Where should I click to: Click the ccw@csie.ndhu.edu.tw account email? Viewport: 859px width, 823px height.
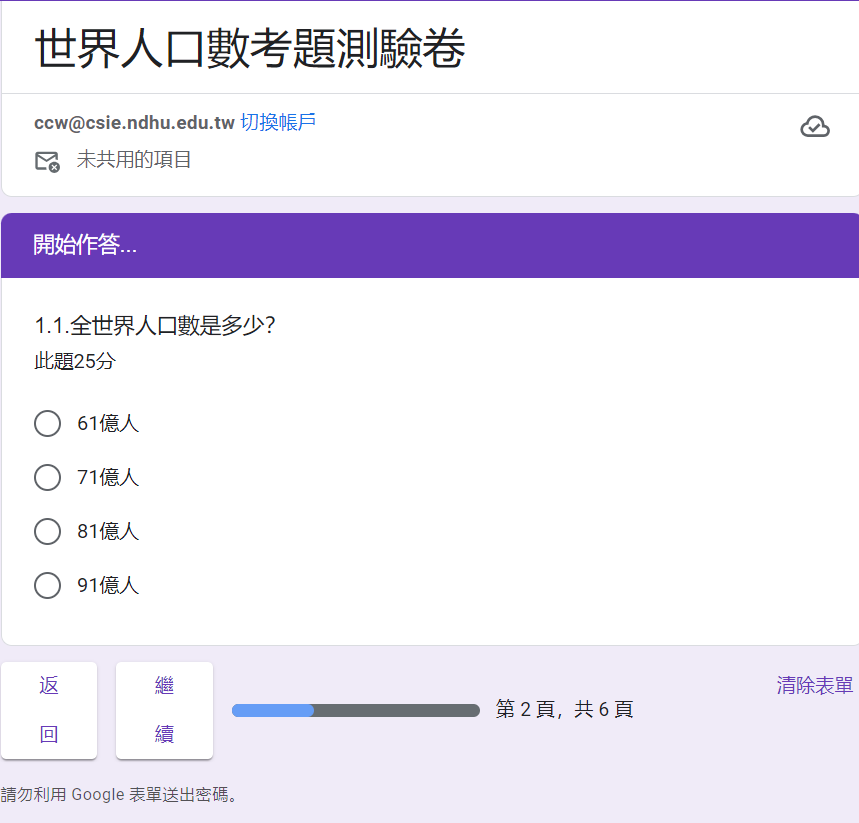134,123
